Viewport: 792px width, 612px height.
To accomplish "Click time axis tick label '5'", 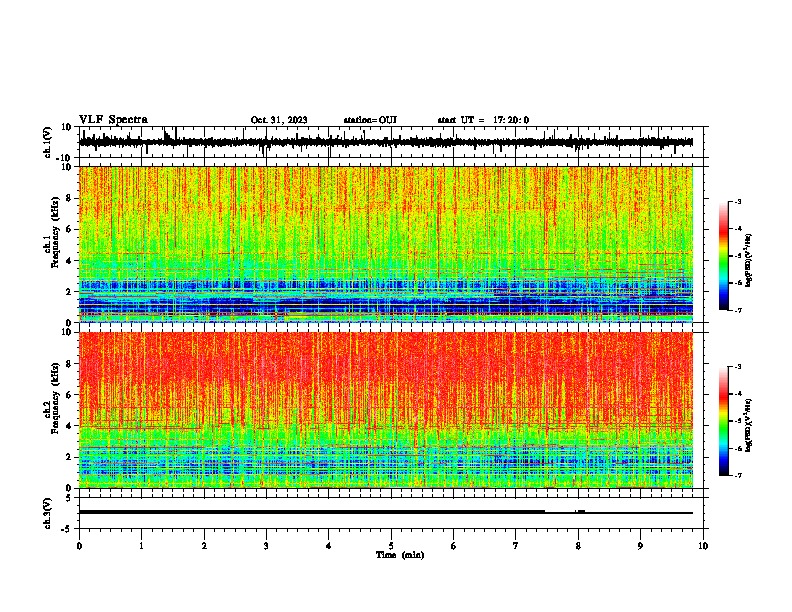I will [391, 546].
